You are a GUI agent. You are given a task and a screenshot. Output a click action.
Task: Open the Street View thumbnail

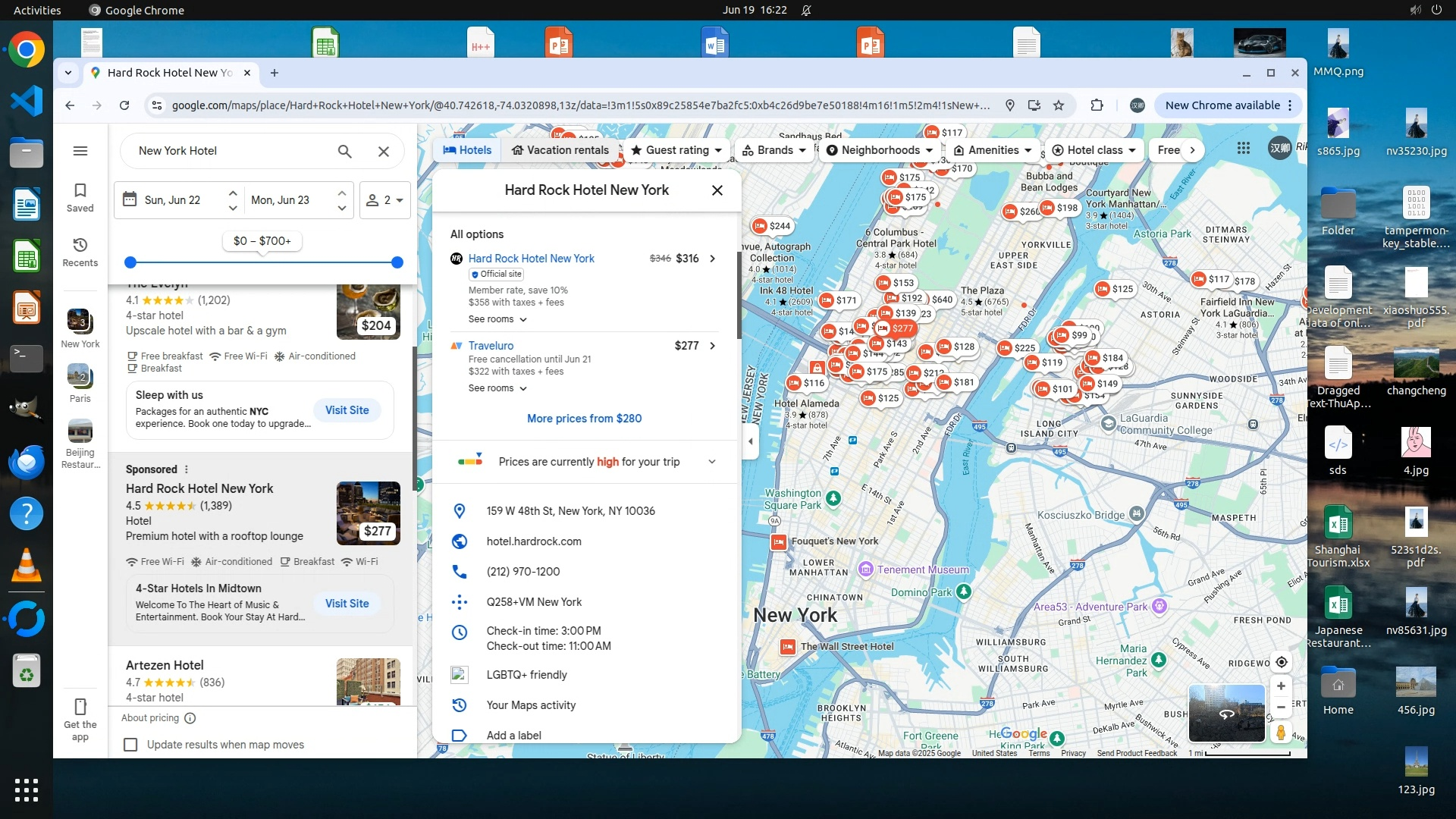coord(1225,713)
